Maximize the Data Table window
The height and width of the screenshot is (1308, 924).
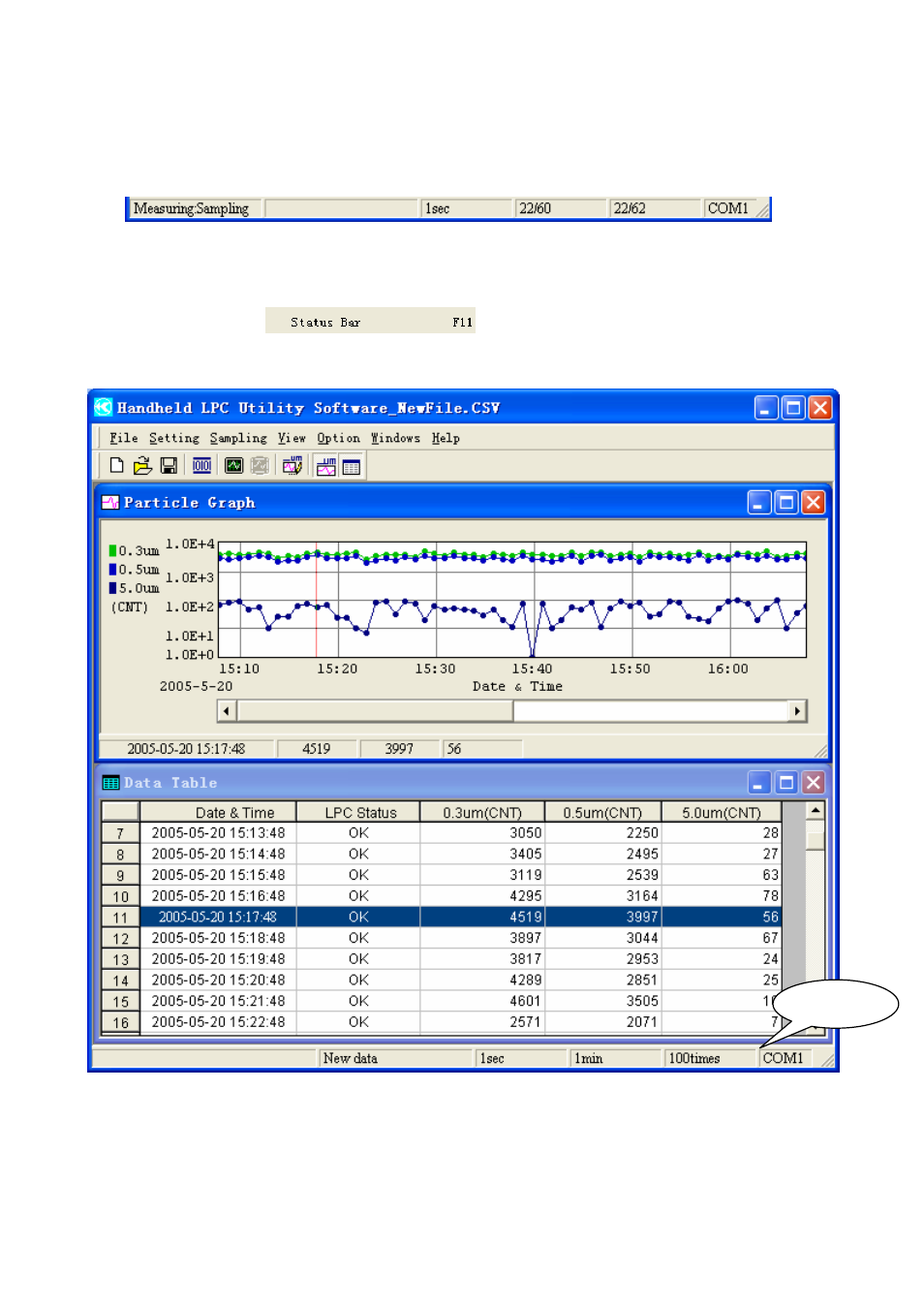pos(786,782)
